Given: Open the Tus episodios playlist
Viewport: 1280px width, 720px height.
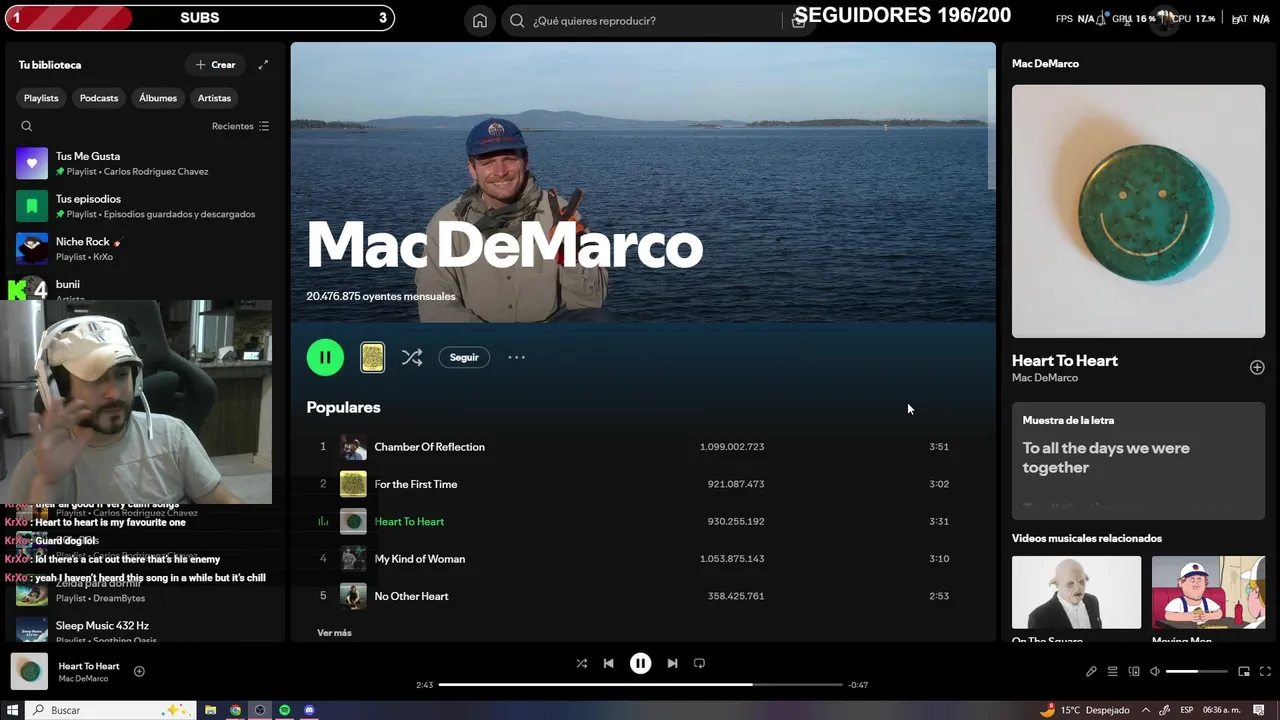Looking at the screenshot, I should point(144,206).
